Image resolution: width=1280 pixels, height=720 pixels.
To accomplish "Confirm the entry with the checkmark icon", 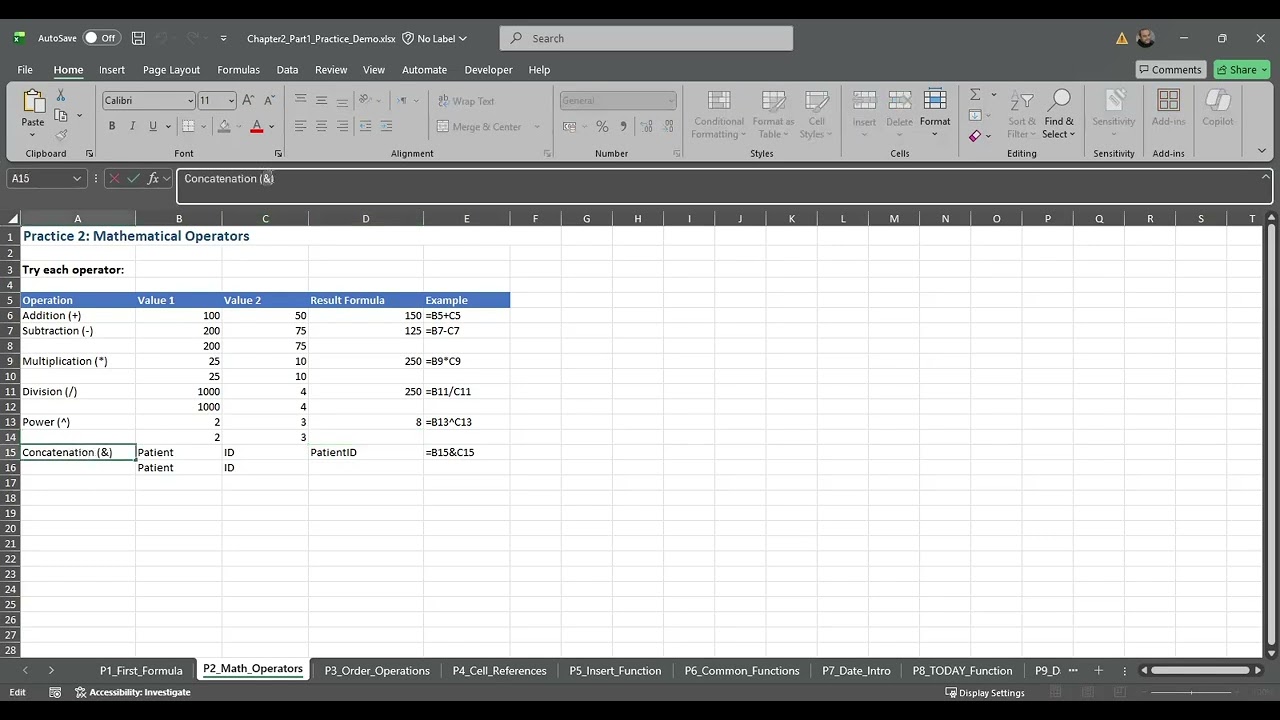I will click(x=133, y=178).
